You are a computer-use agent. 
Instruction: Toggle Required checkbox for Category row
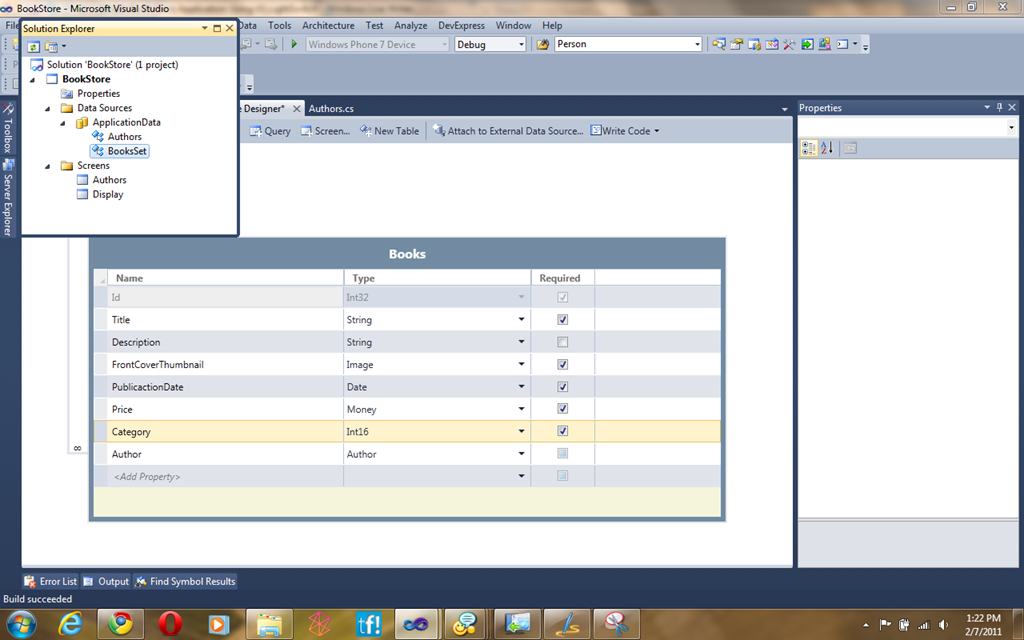click(562, 431)
